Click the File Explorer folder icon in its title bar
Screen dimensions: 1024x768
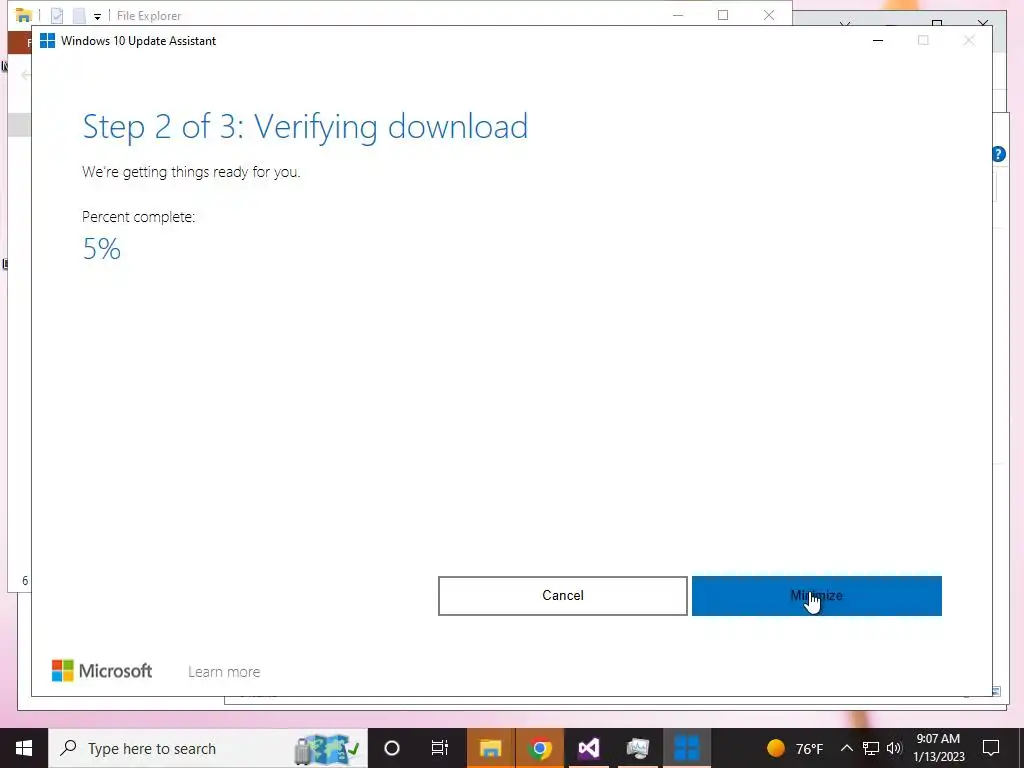click(x=24, y=15)
